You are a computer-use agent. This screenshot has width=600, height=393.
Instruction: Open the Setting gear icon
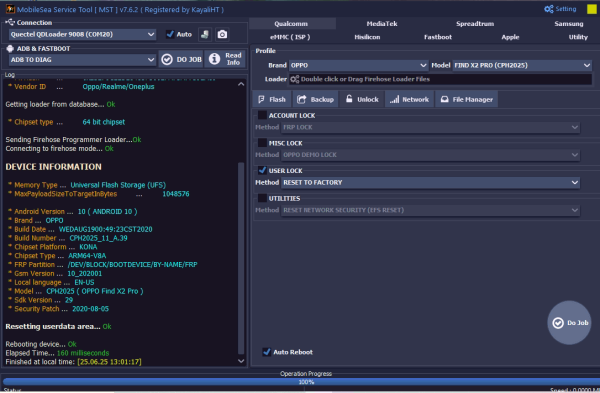[548, 9]
